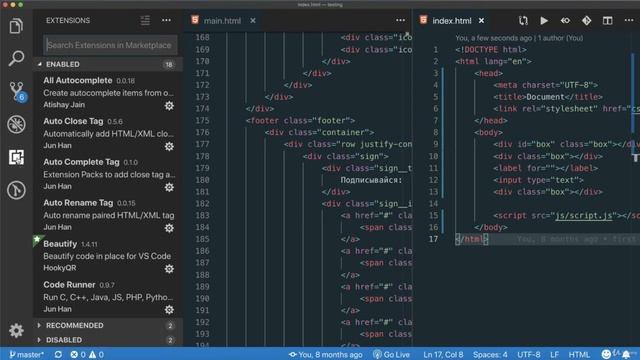
Task: Click the ENABLED count badge 18
Action: point(169,64)
